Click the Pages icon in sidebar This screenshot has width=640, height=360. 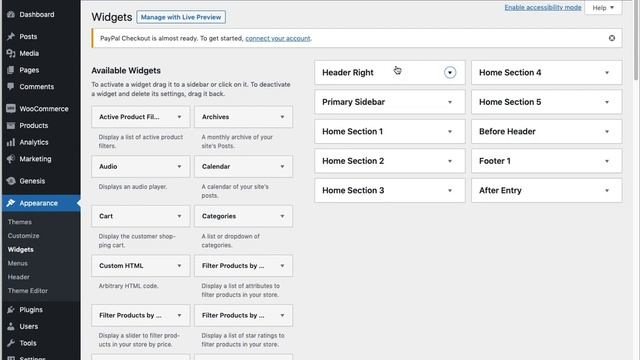(11, 70)
